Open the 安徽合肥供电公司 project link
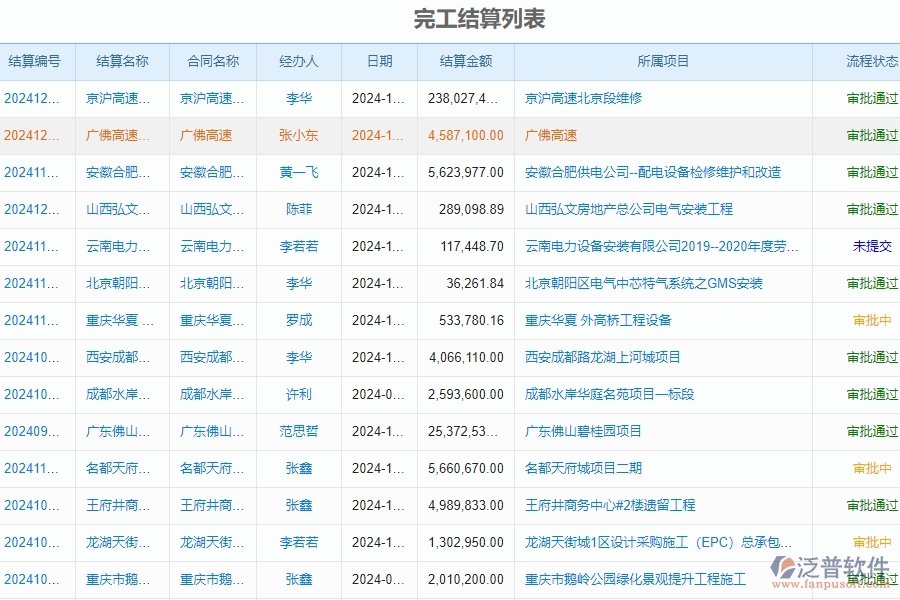The width and height of the screenshot is (900, 600). [653, 172]
